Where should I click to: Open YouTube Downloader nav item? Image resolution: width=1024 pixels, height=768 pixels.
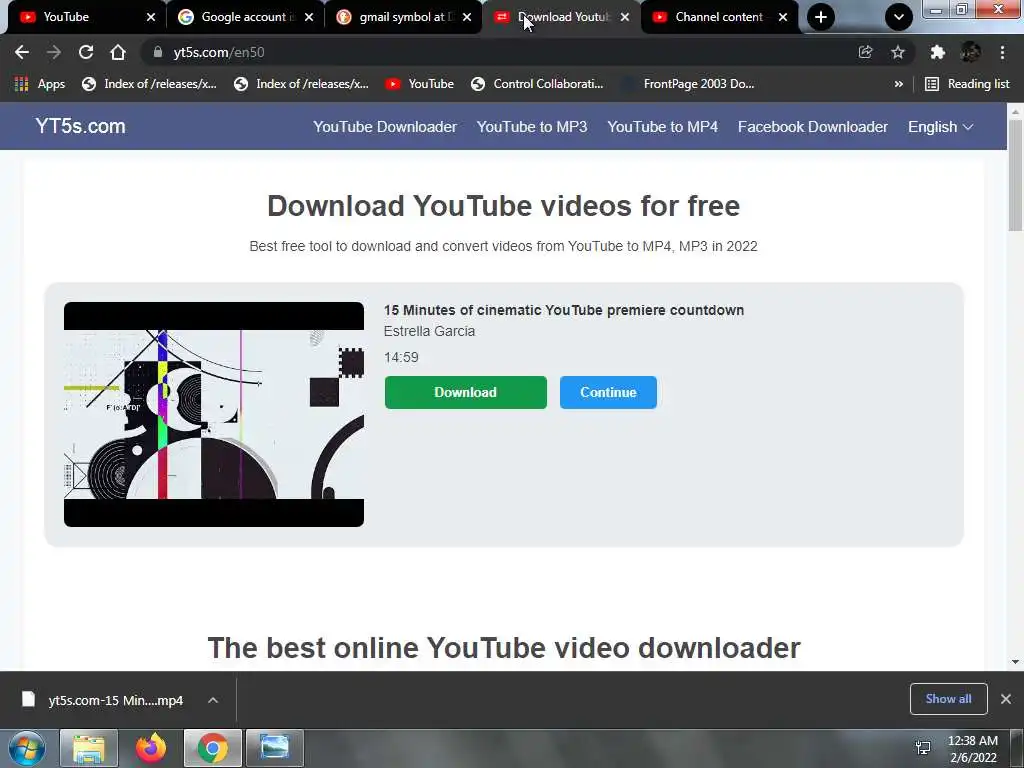tap(385, 127)
